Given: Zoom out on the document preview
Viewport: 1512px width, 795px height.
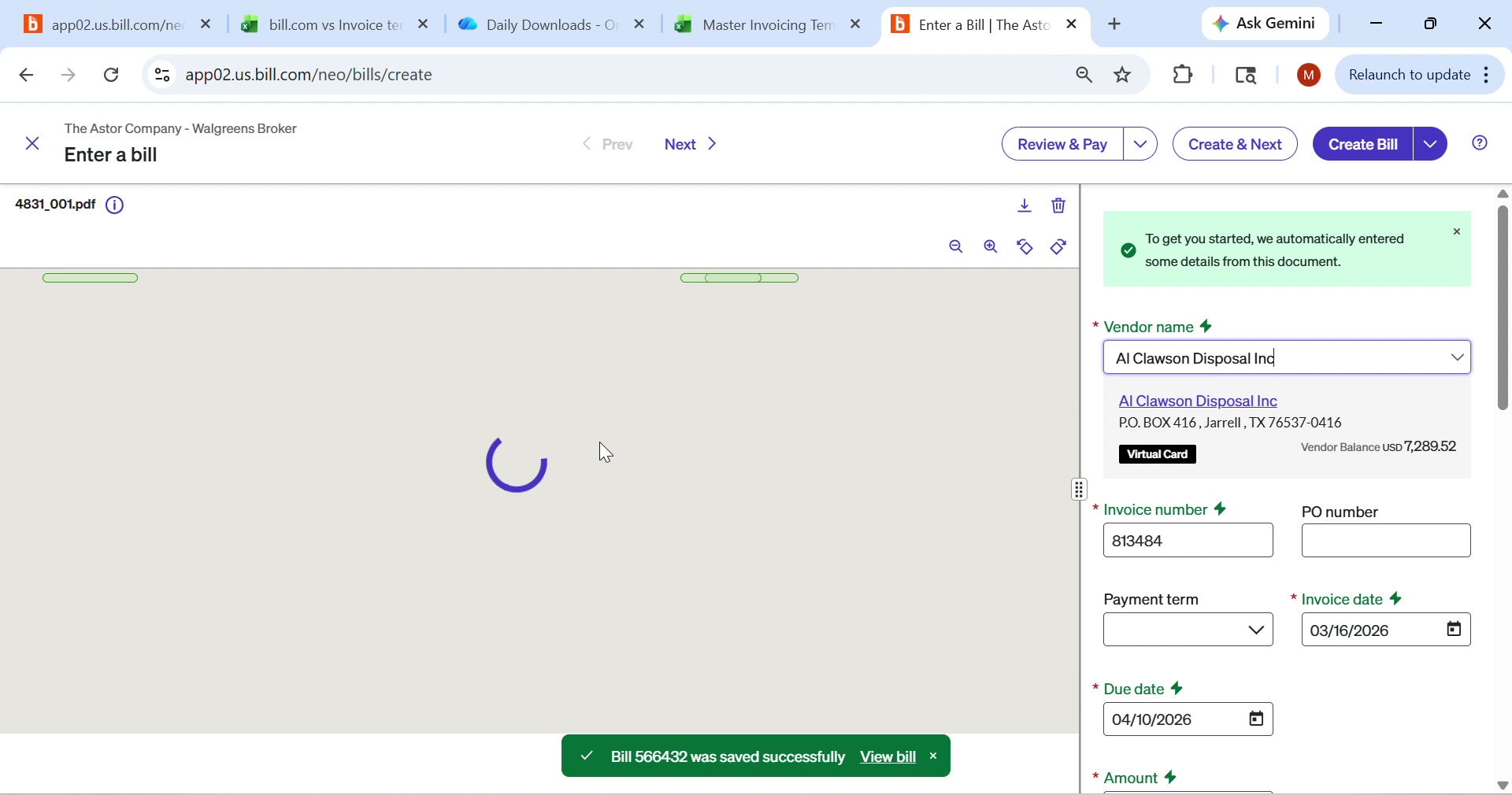Looking at the screenshot, I should [x=955, y=246].
